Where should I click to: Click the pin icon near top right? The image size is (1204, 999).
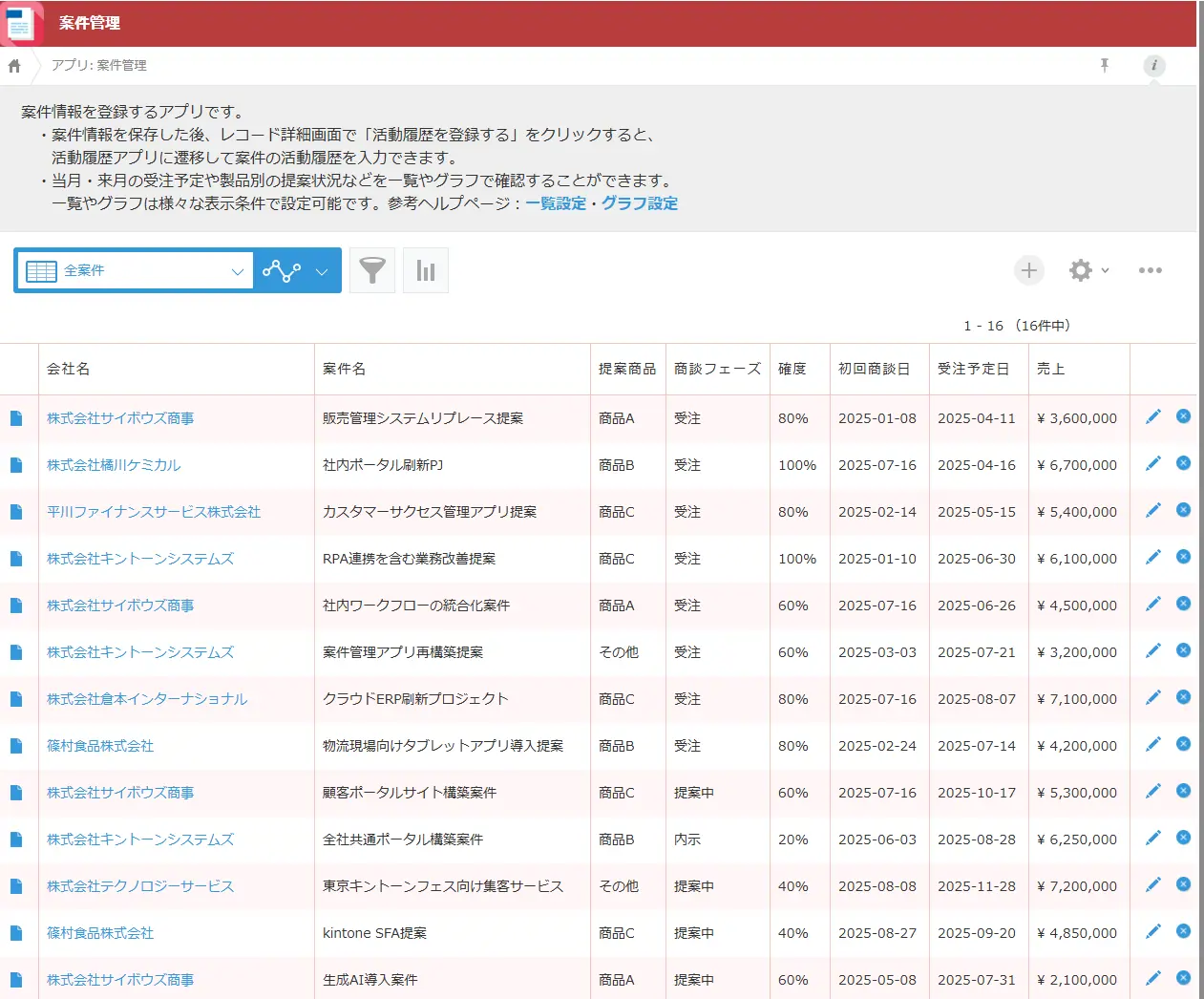point(1105,65)
